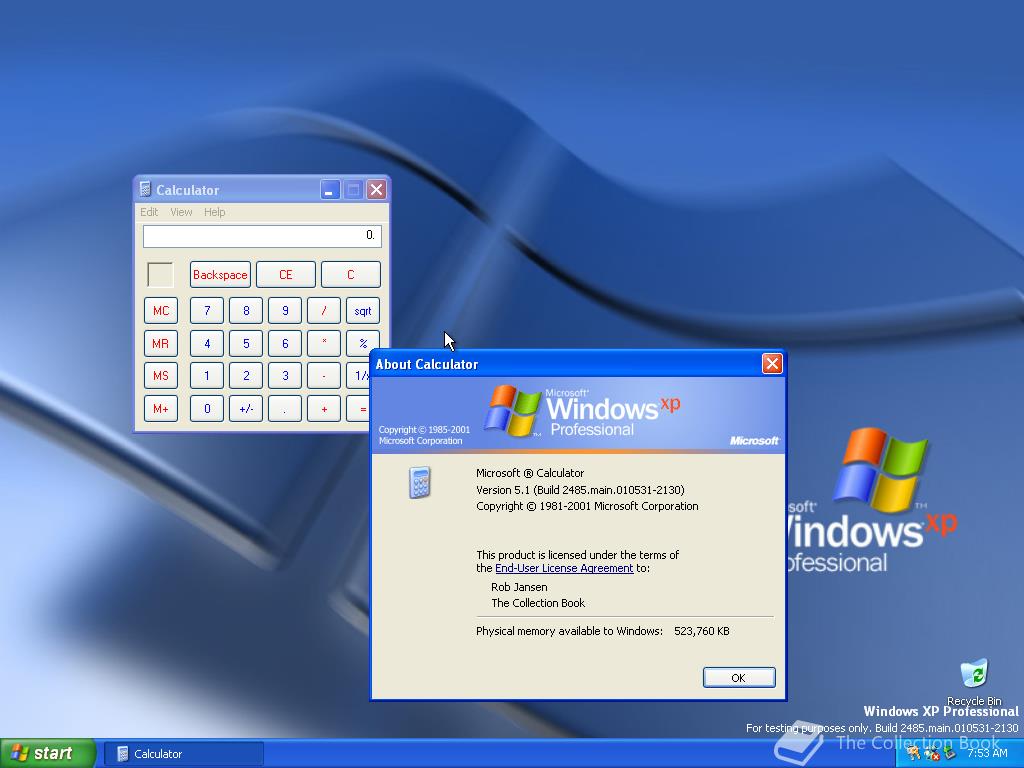The height and width of the screenshot is (768, 1024).
Task: Click the MS memory store button
Action: pos(161,376)
